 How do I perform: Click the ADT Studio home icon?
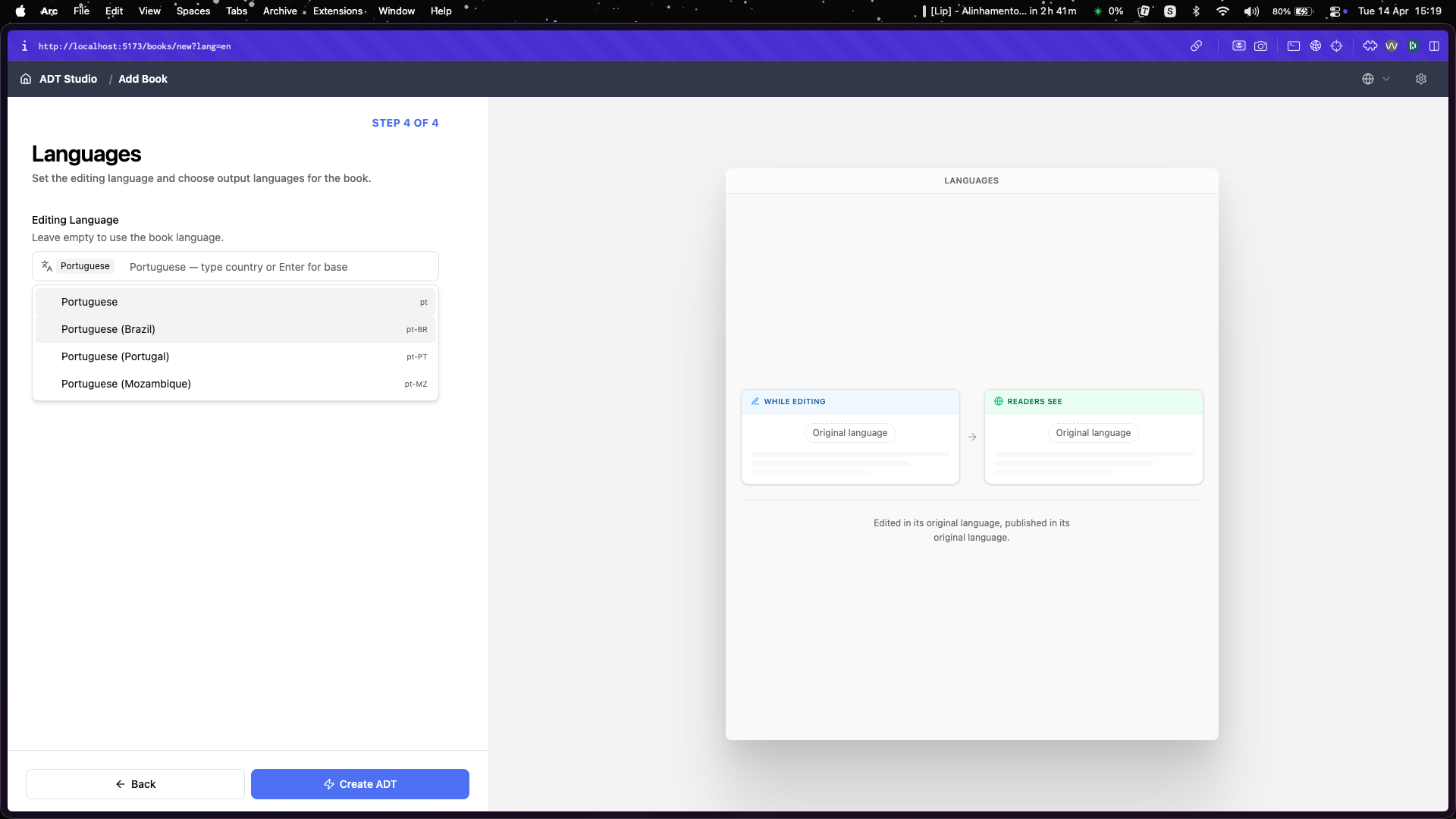[x=26, y=79]
